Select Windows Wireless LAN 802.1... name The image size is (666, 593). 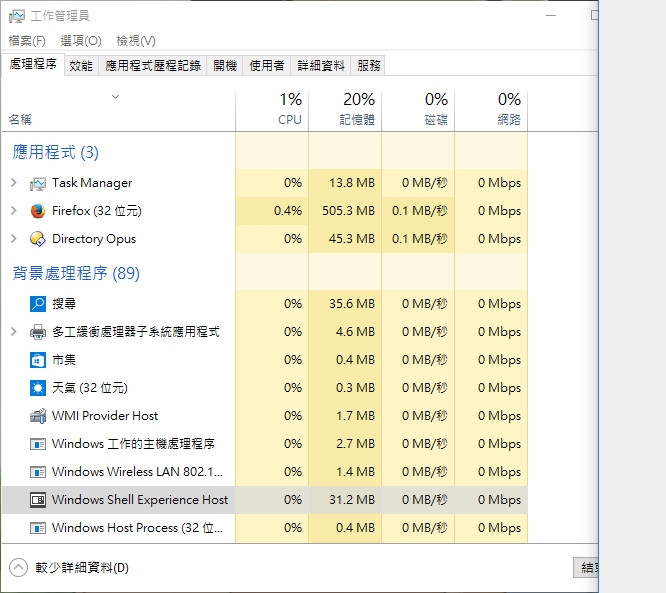pos(137,472)
